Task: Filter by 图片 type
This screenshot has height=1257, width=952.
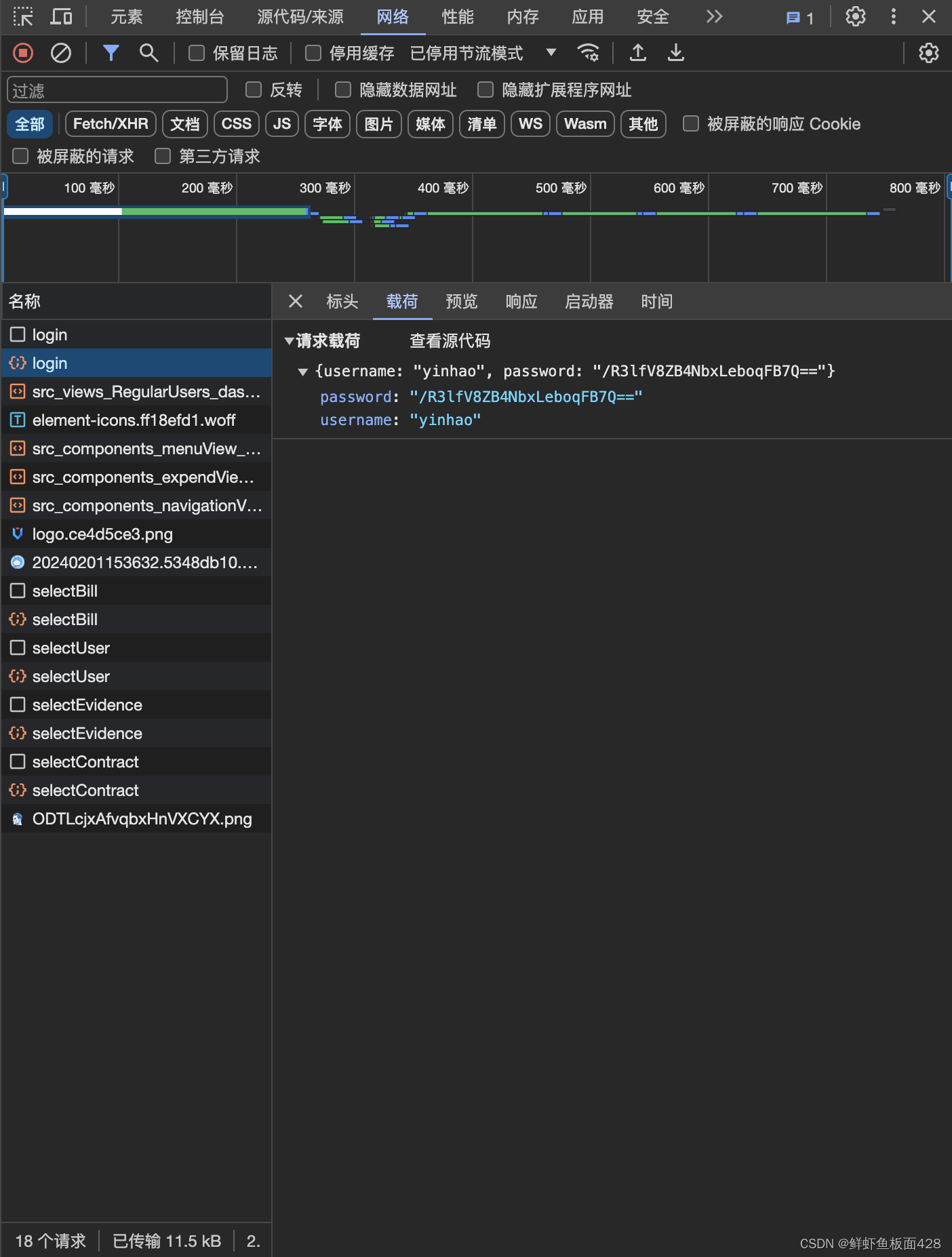Action: [x=379, y=124]
